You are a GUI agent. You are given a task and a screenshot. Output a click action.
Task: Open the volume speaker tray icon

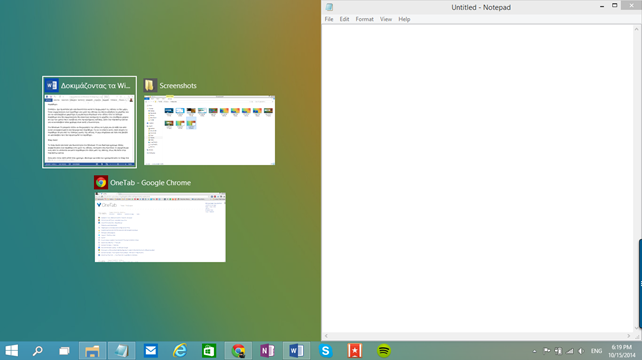[x=581, y=351]
